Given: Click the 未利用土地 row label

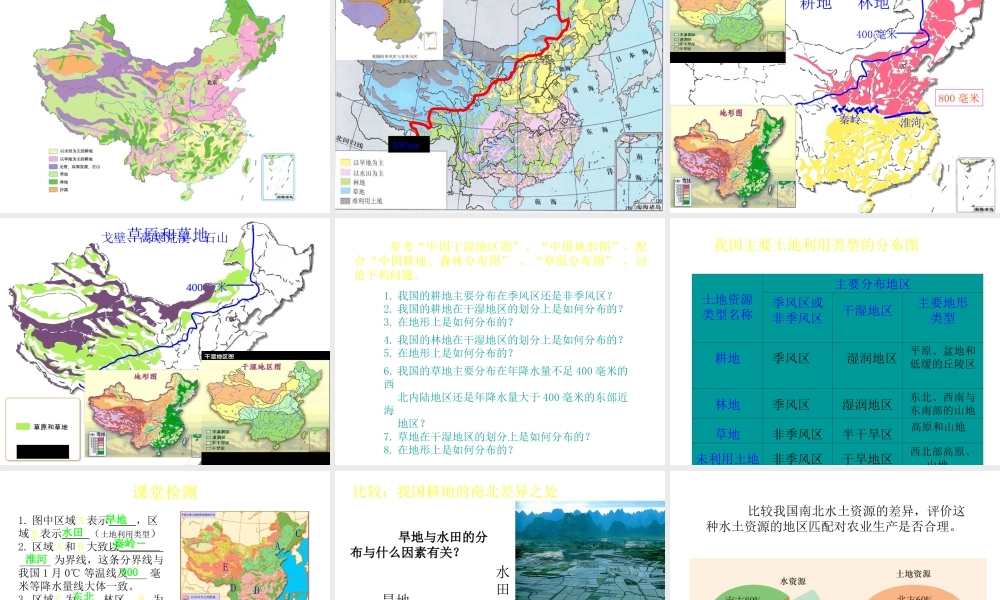Looking at the screenshot, I should 727,458.
